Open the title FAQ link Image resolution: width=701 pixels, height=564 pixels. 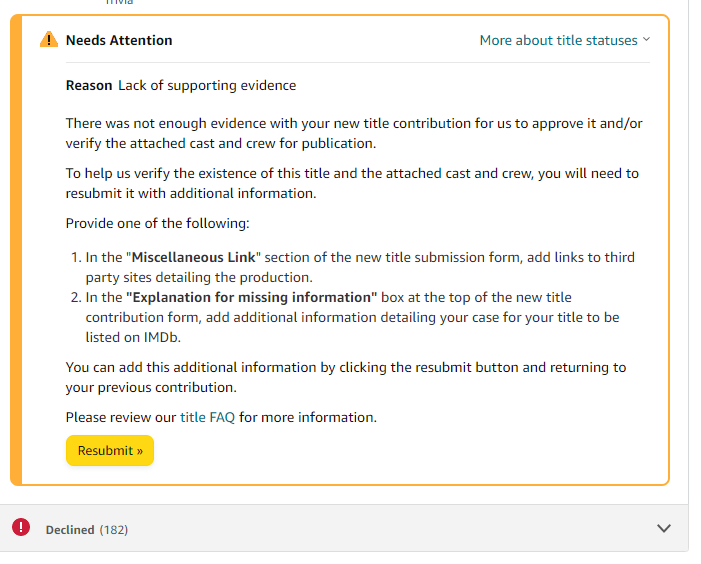tap(207, 417)
